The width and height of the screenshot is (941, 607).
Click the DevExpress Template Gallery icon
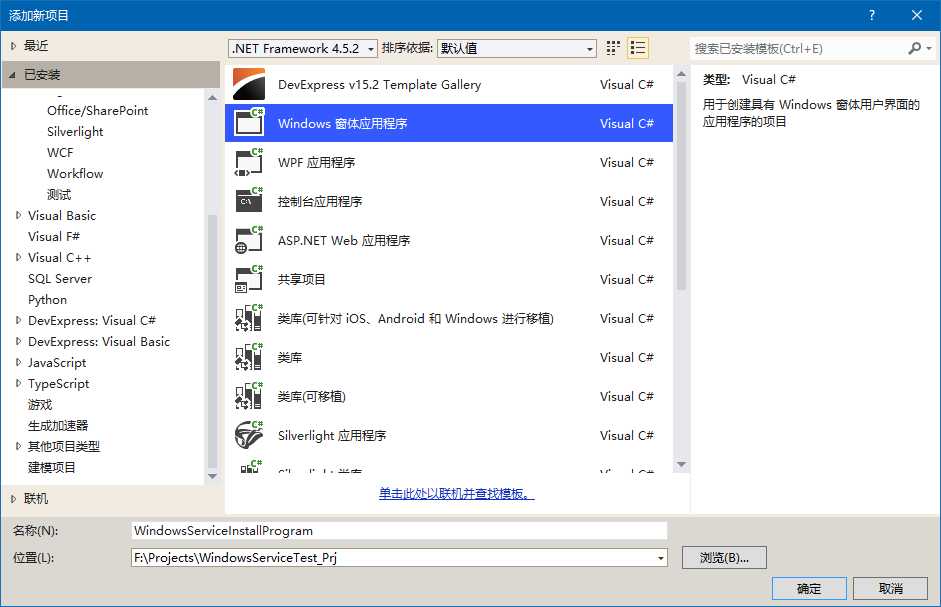pyautogui.click(x=248, y=84)
